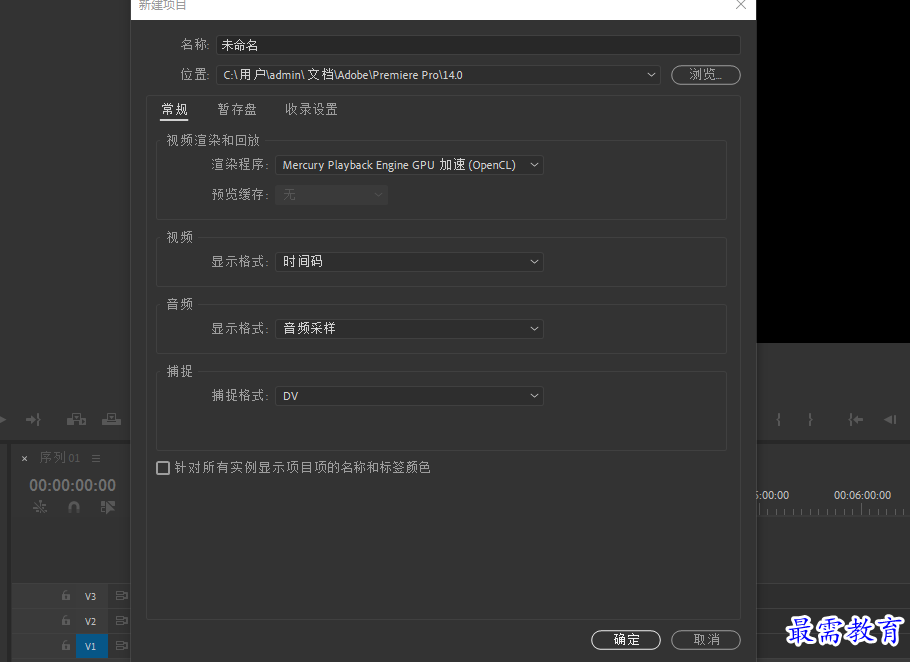Click the Overwrite icon in the source monitor

pos(111,419)
